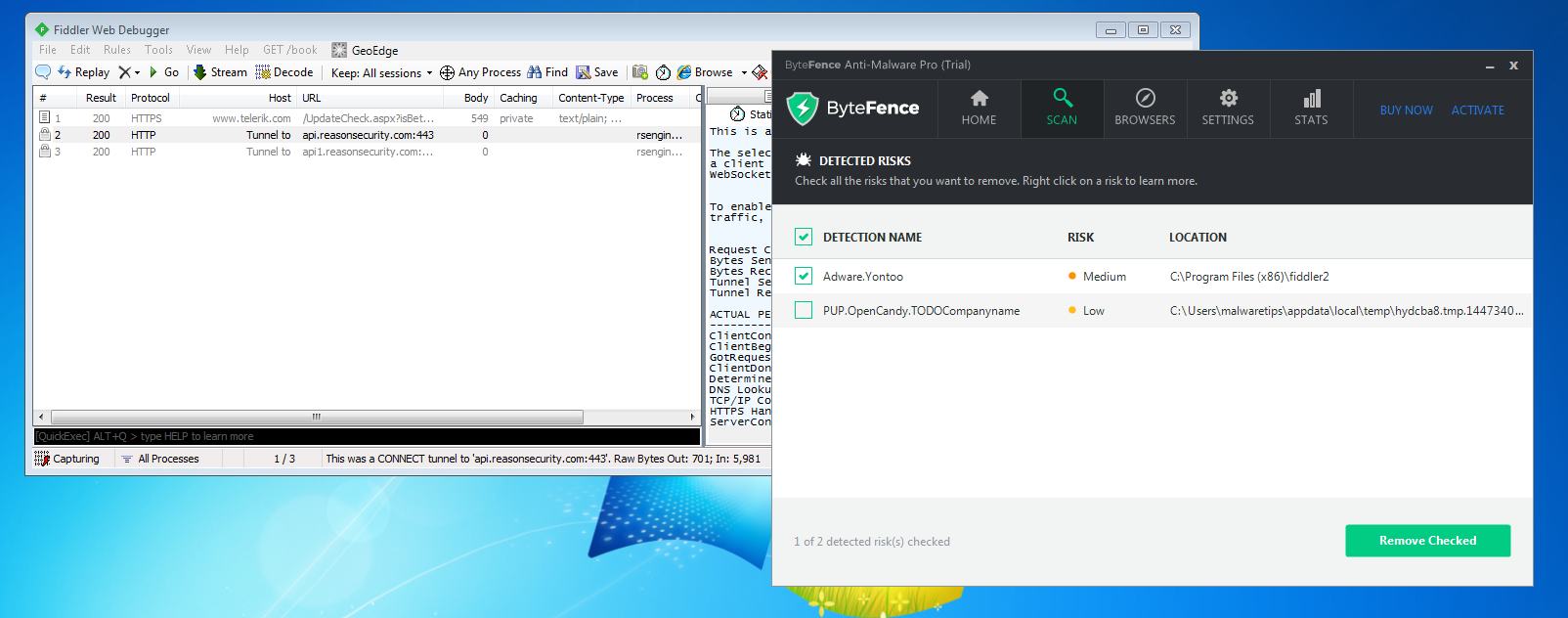Sort sessions by Body column
This screenshot has width=1568, height=618.
(468, 98)
